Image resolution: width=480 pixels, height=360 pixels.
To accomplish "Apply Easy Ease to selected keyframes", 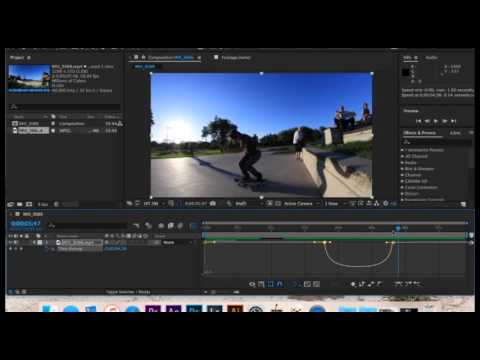I will pyautogui.click(x=399, y=284).
